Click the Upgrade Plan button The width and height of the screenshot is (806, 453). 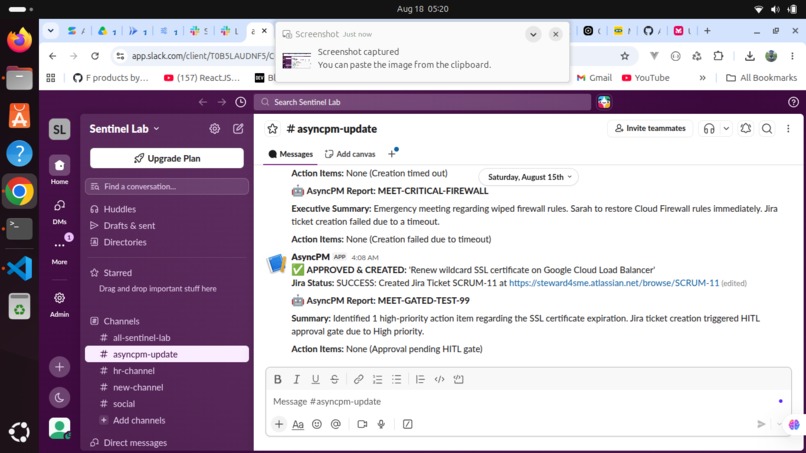[x=167, y=158]
